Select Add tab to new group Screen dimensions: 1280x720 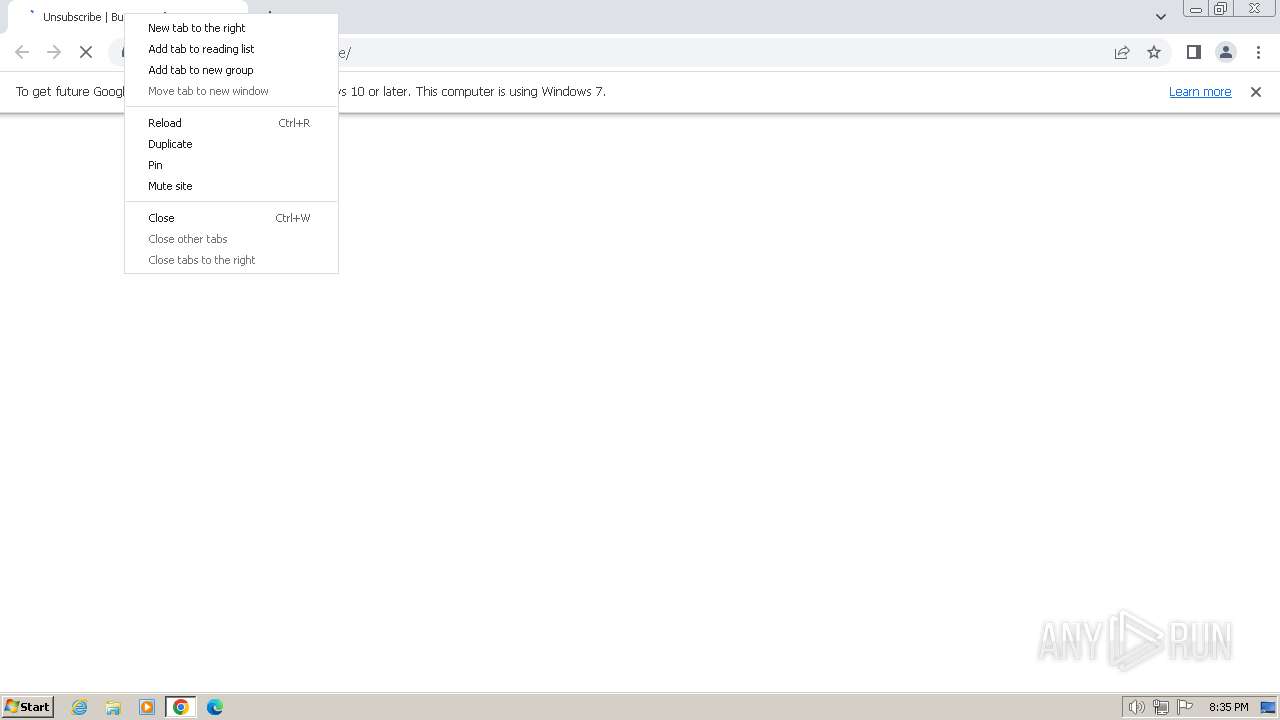pos(231,70)
